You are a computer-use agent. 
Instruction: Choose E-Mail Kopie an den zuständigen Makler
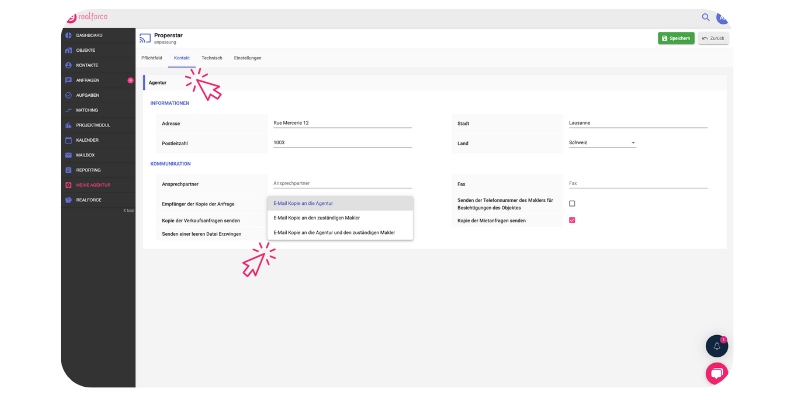(x=340, y=218)
